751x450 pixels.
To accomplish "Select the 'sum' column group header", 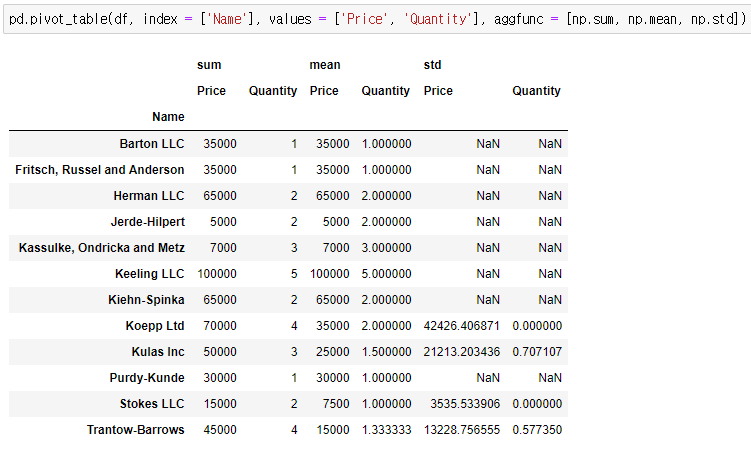I will [x=209, y=65].
